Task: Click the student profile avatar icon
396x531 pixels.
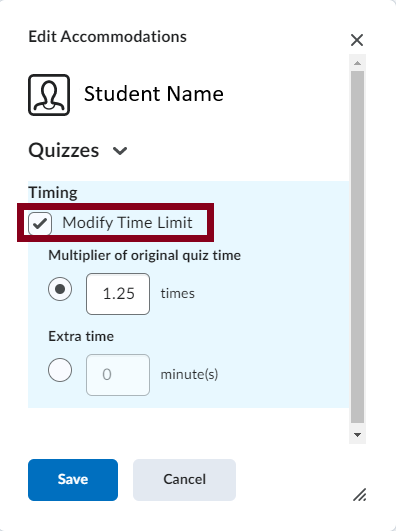Action: pyautogui.click(x=49, y=95)
